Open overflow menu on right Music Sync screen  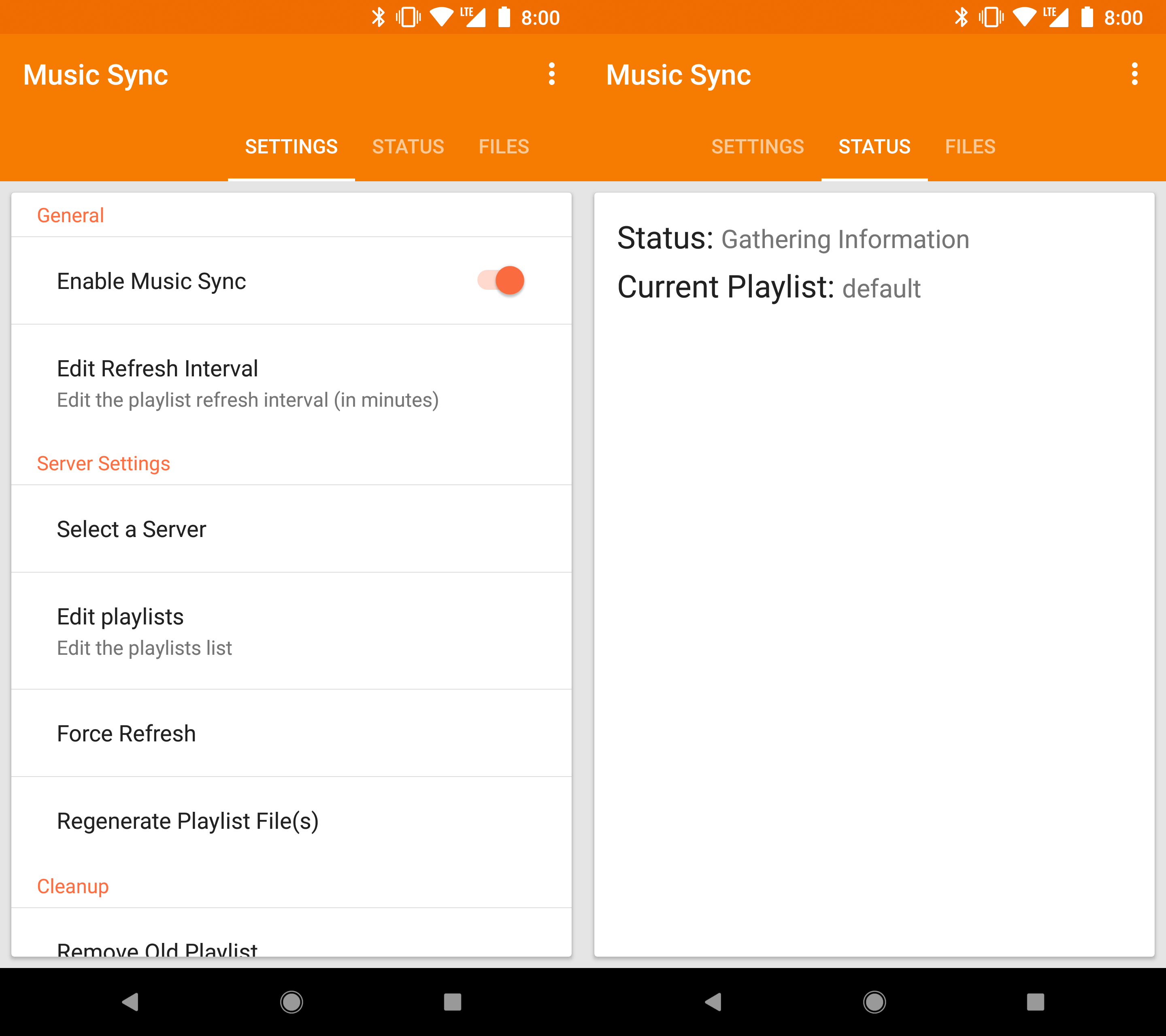1134,74
